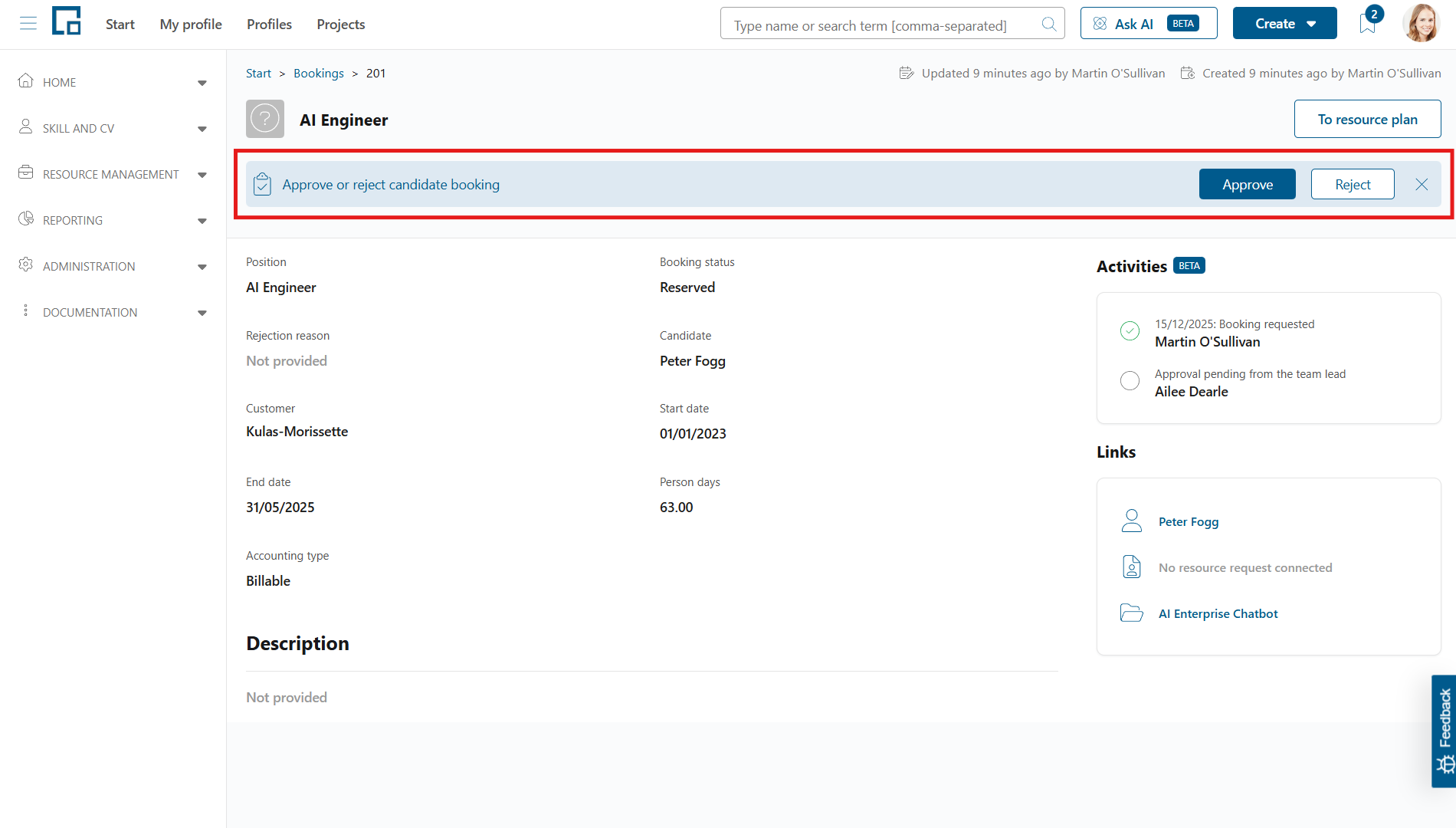Click the AI Engineer placeholder question-mark icon
This screenshot has width=1456, height=828.
click(x=265, y=119)
